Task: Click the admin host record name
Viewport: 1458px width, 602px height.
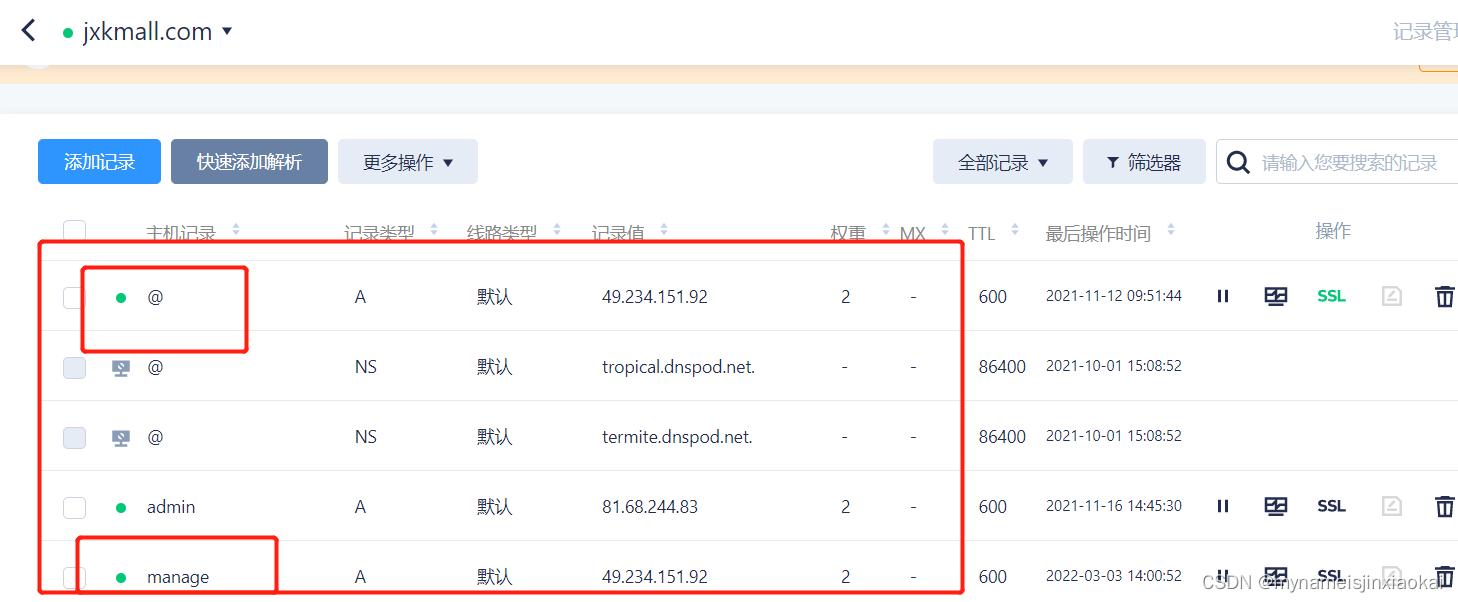Action: coord(171,507)
